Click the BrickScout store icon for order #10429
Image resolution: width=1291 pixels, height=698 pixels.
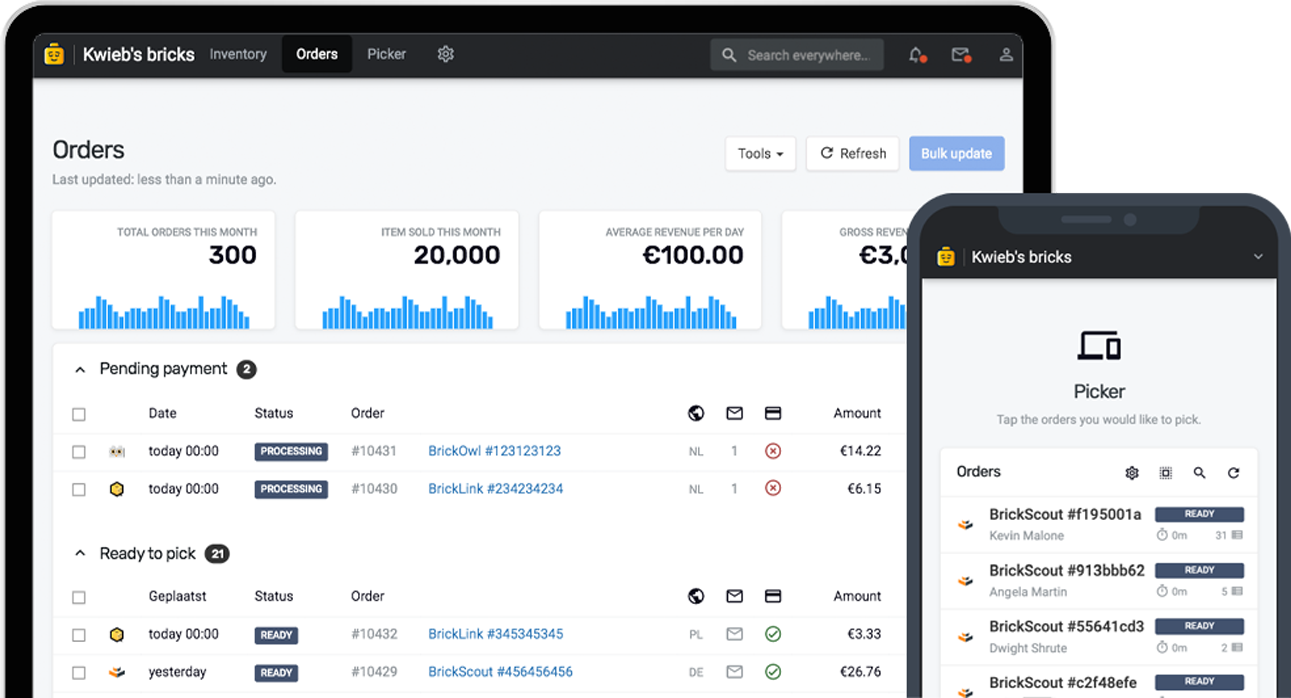117,672
